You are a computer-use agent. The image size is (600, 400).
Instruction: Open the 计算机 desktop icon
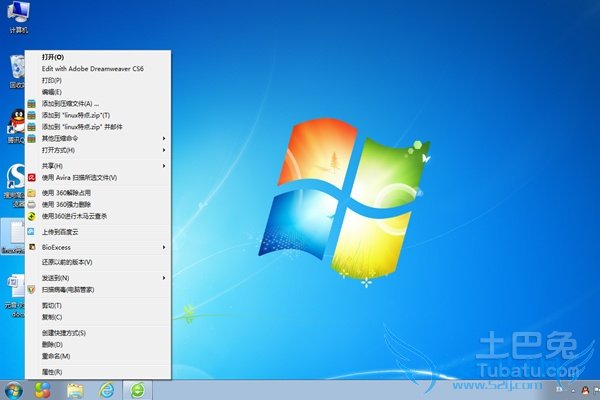16,17
